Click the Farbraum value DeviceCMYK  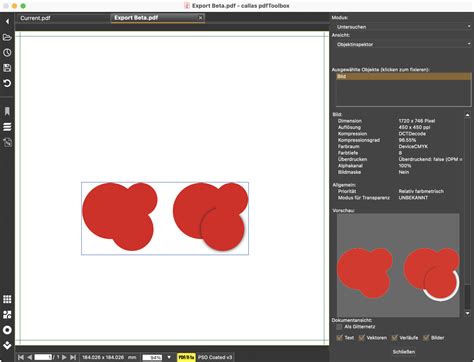click(x=413, y=146)
